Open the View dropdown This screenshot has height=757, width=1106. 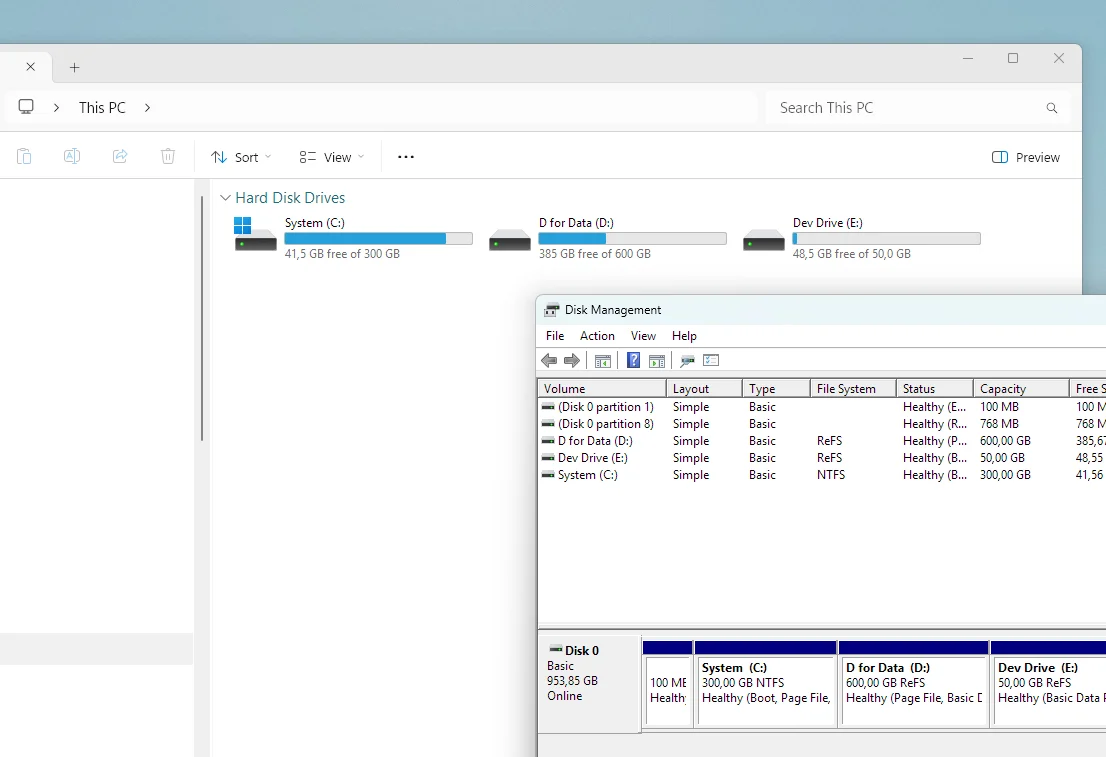(x=332, y=157)
